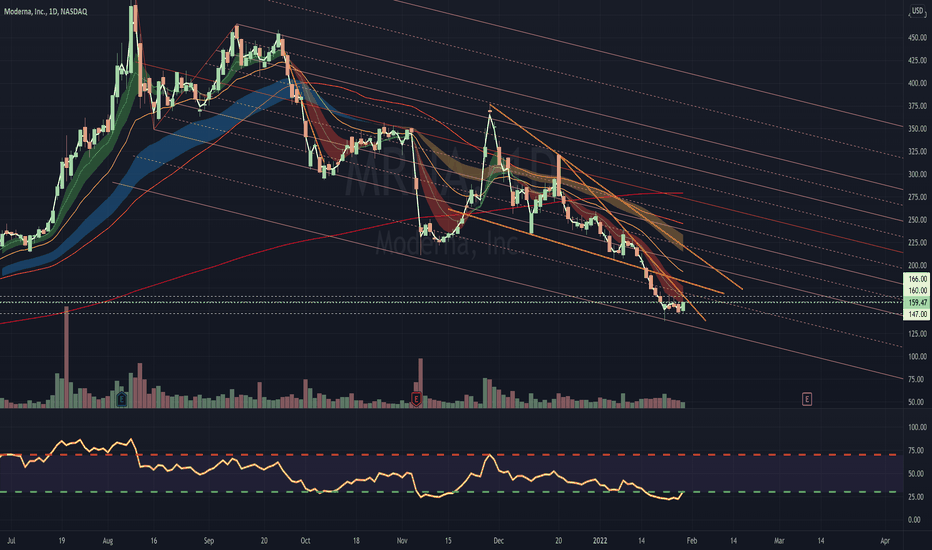Click the Jul date label
This screenshot has height=550, width=932.
(11, 541)
